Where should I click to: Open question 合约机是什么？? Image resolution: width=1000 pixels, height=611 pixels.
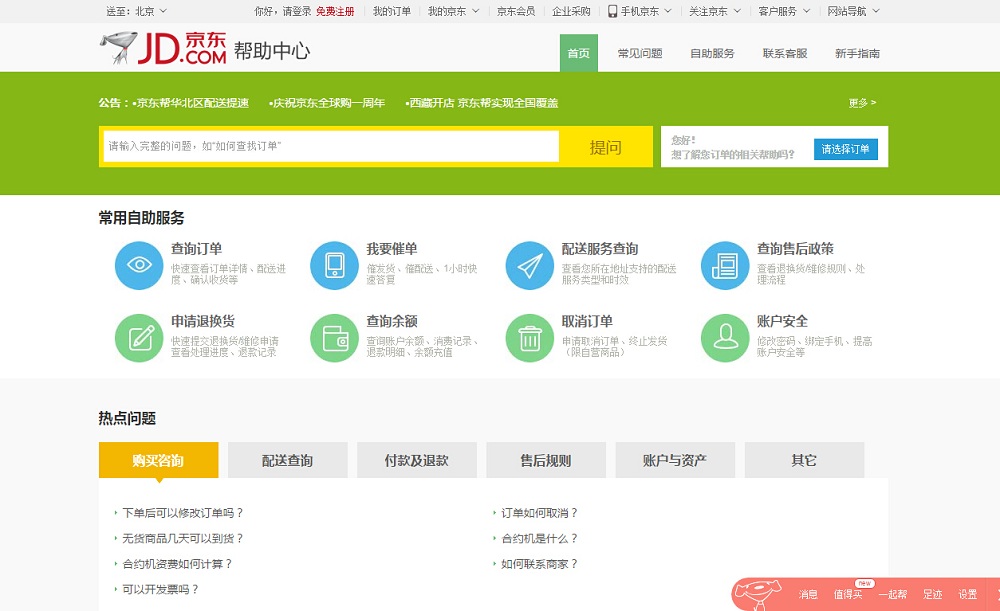(x=539, y=538)
